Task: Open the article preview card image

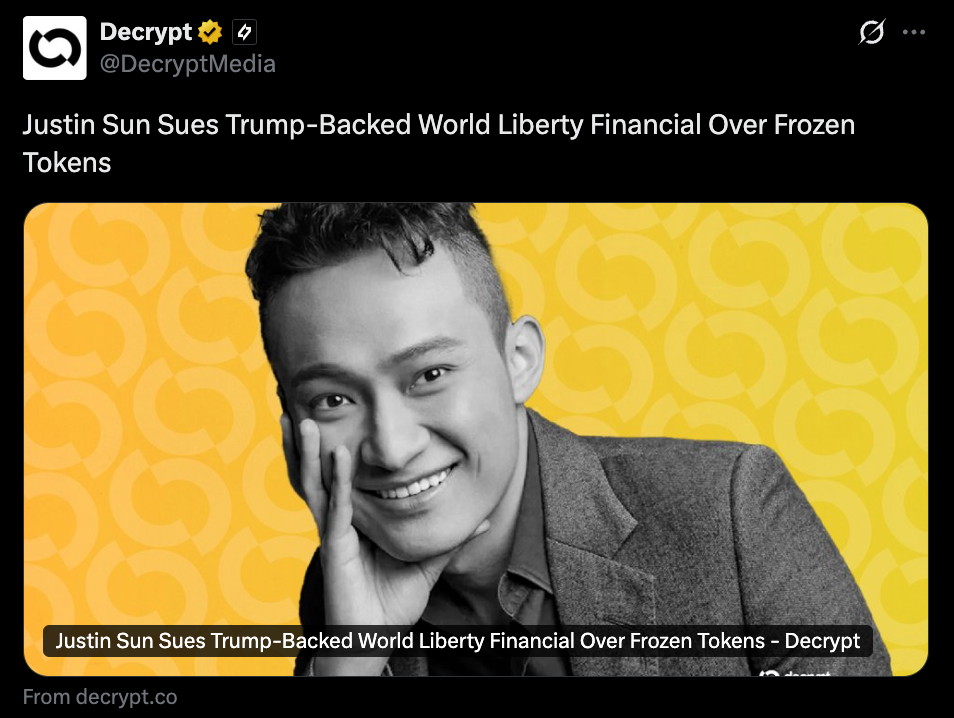Action: (476, 439)
